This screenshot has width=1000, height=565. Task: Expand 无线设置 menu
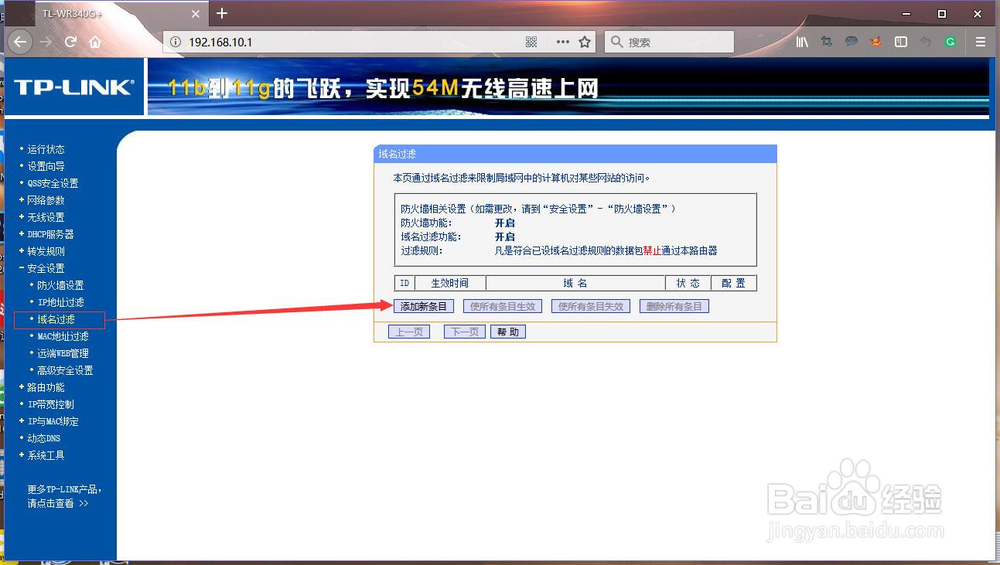click(46, 217)
